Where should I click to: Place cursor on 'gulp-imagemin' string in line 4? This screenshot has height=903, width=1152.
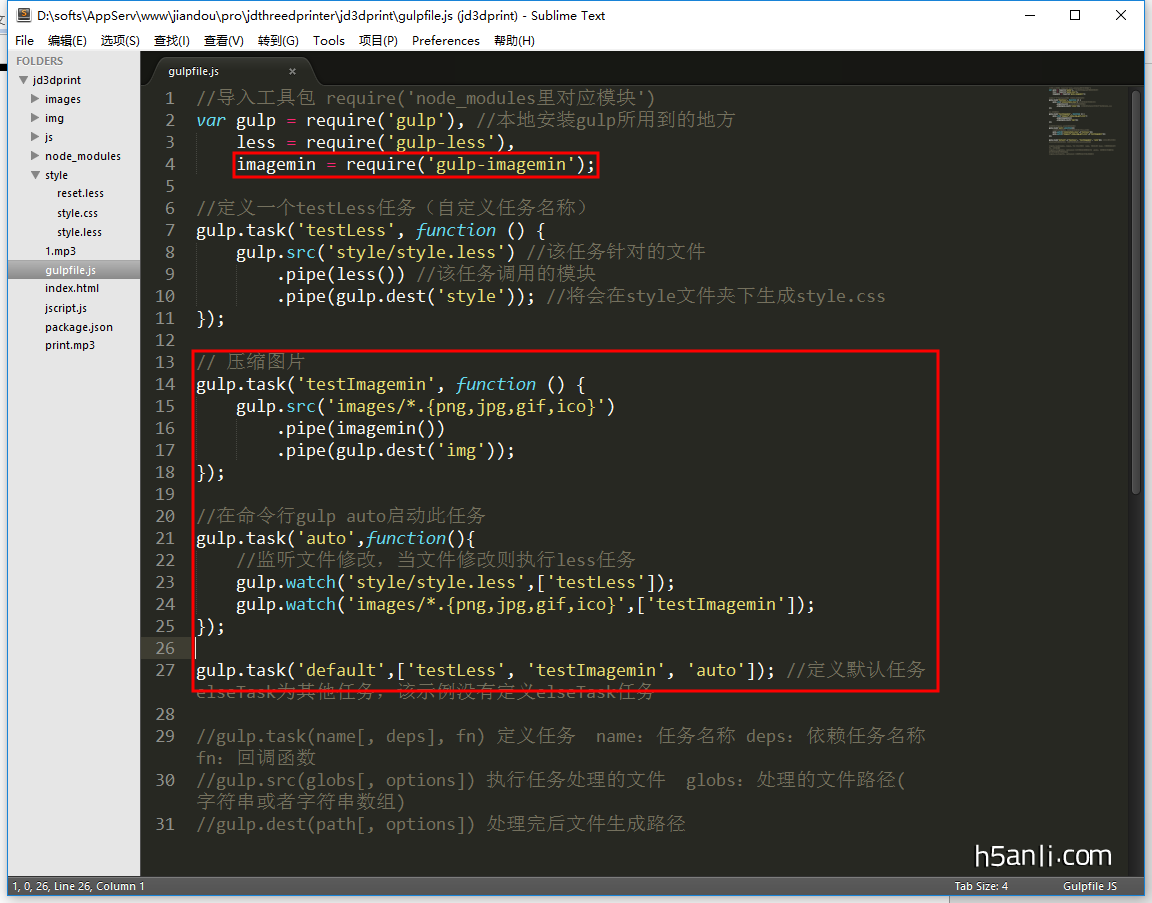(x=501, y=165)
